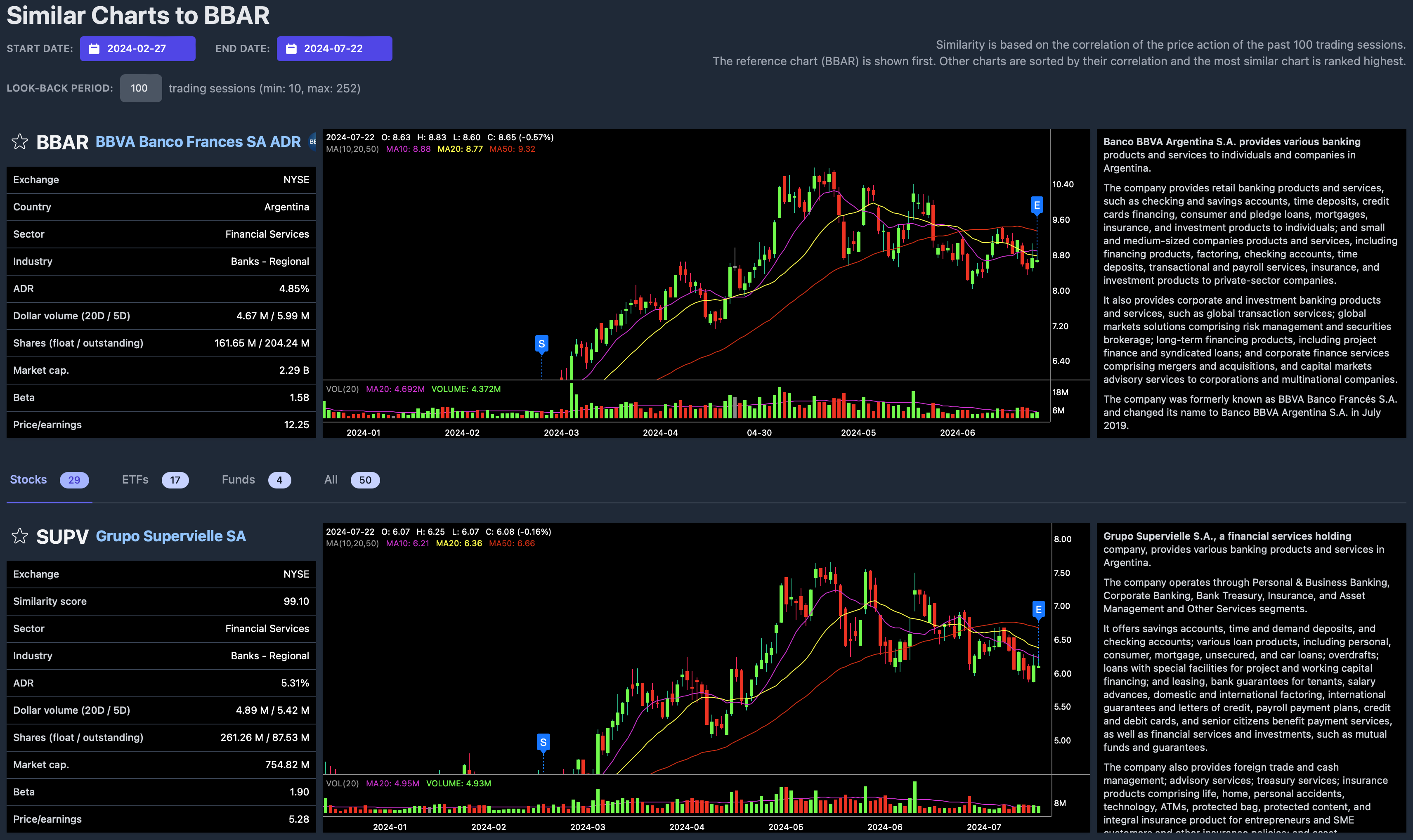Click the ETFs count badge 17
This screenshot has height=840, width=1413.
(x=175, y=480)
